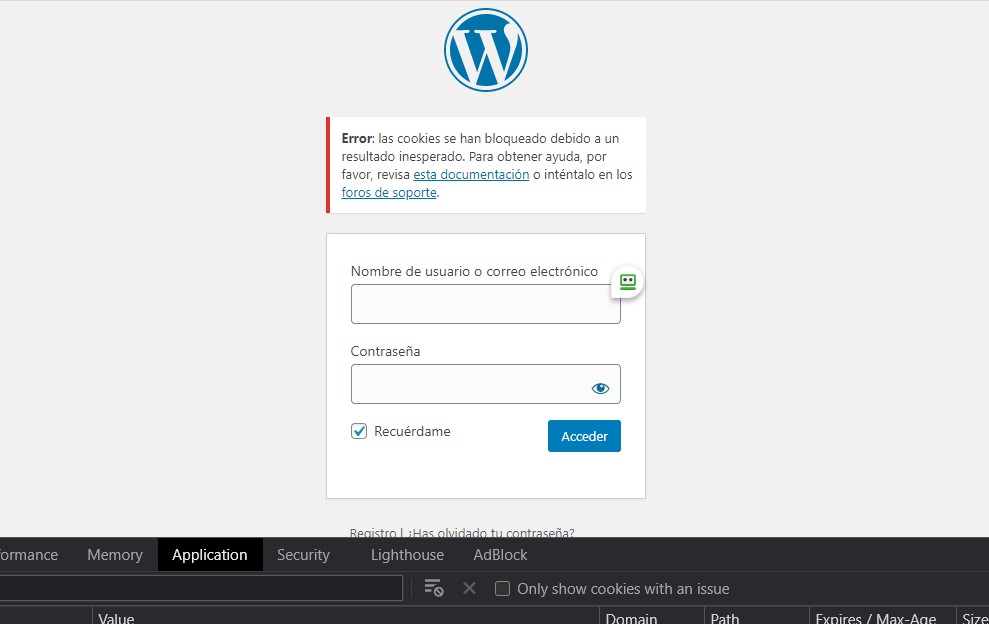This screenshot has height=624, width=989.
Task: Click the cookie filter input in DevTools
Action: tap(201, 588)
